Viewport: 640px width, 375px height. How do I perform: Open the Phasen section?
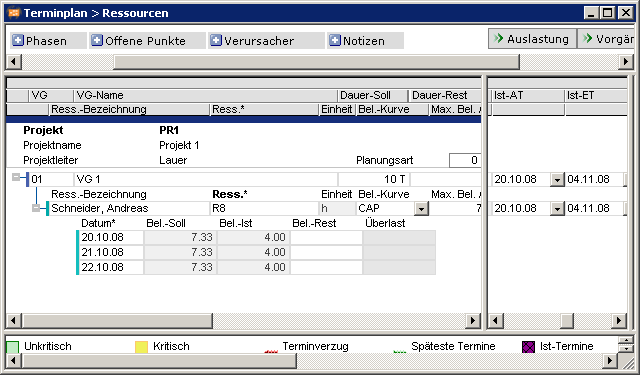(x=48, y=41)
